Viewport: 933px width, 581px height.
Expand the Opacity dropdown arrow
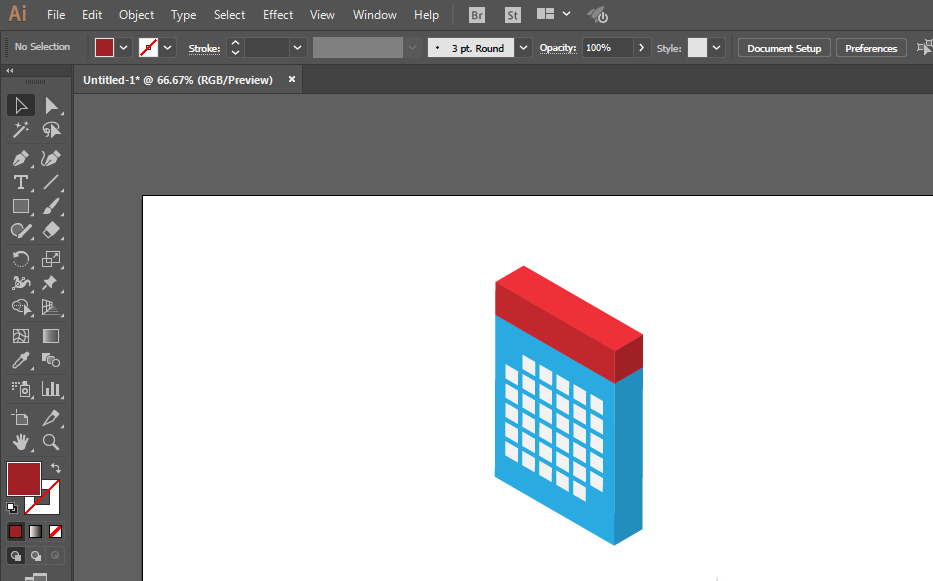point(642,48)
